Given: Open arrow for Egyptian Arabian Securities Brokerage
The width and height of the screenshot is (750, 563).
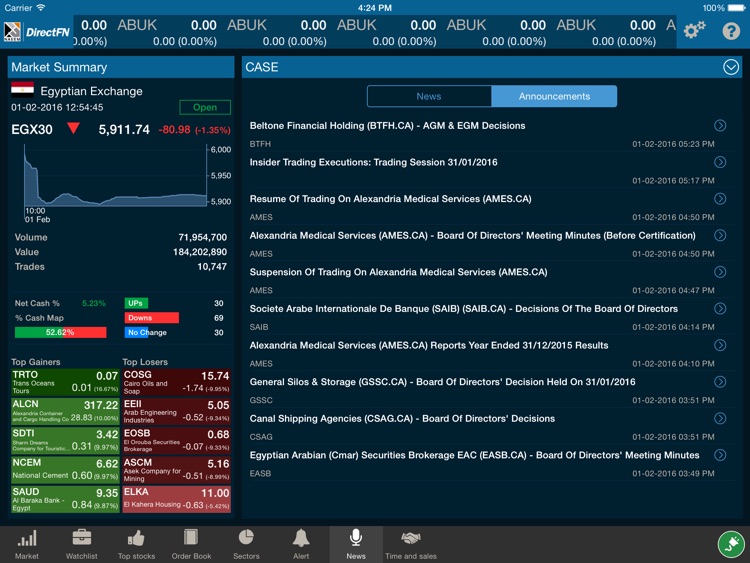Looking at the screenshot, I should click(720, 455).
